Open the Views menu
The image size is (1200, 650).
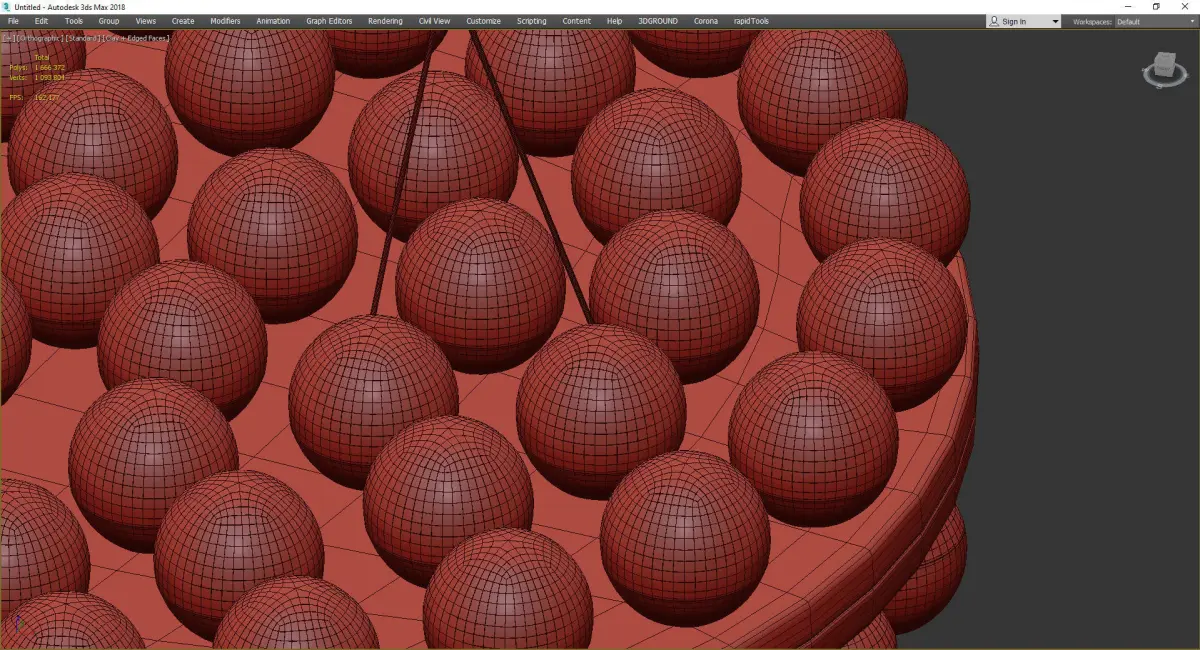[146, 21]
